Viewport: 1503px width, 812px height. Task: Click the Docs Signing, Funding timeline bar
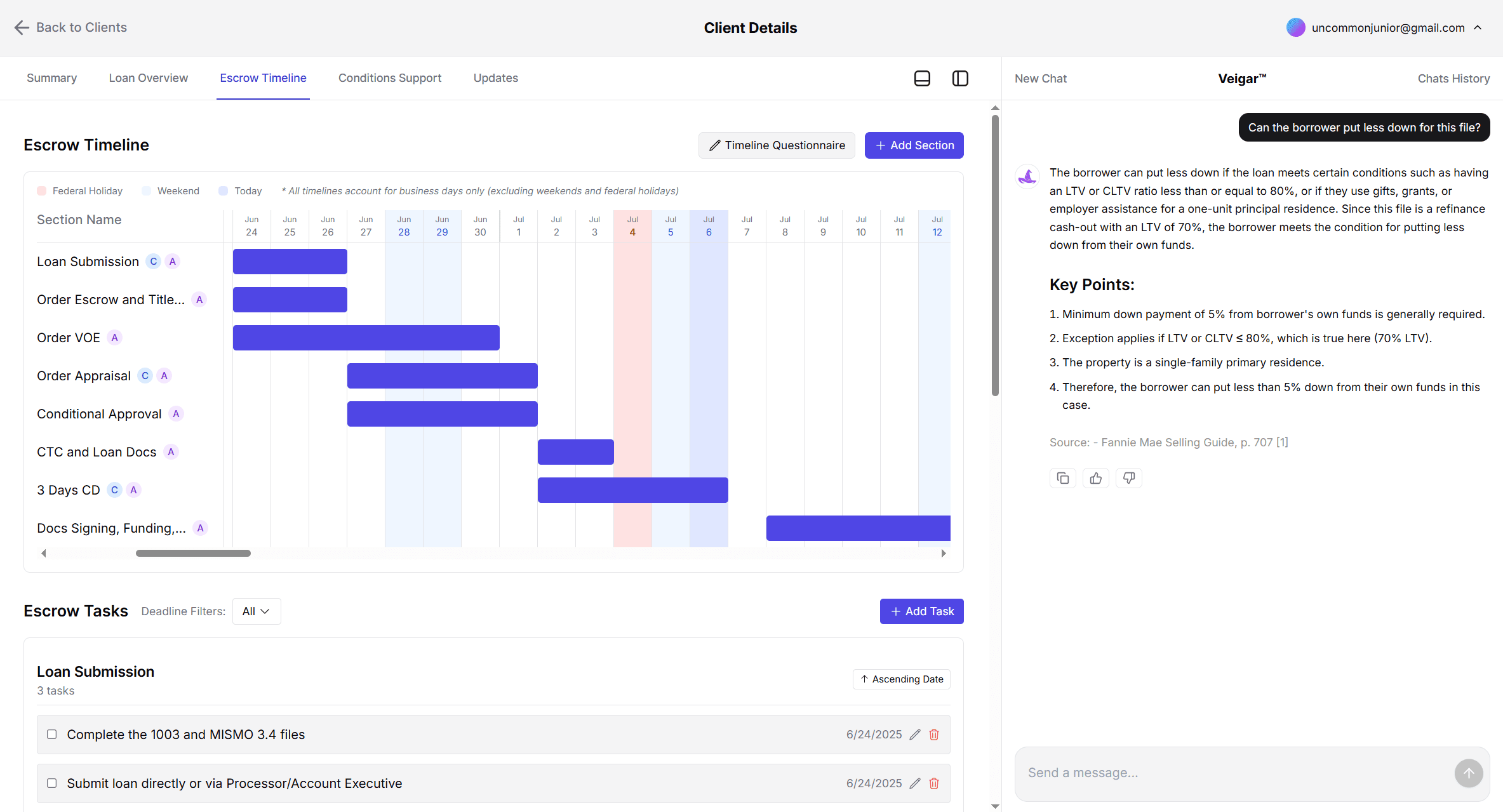tap(858, 528)
